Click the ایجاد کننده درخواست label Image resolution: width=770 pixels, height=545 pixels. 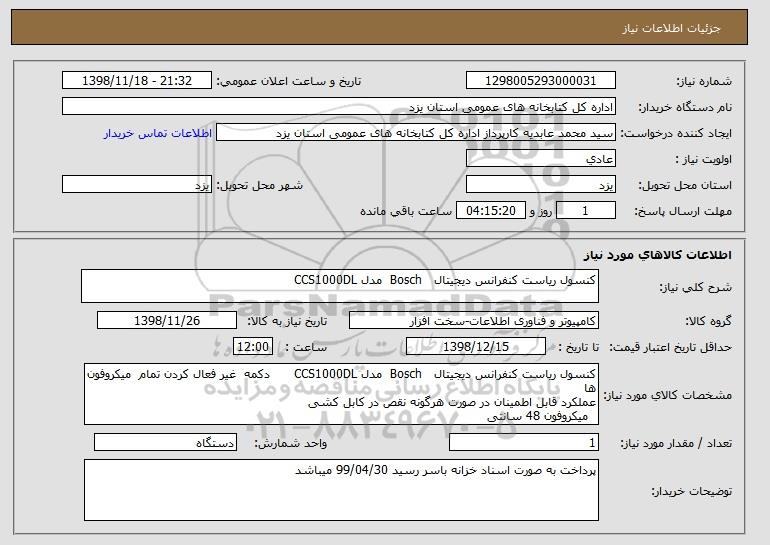[x=676, y=133]
